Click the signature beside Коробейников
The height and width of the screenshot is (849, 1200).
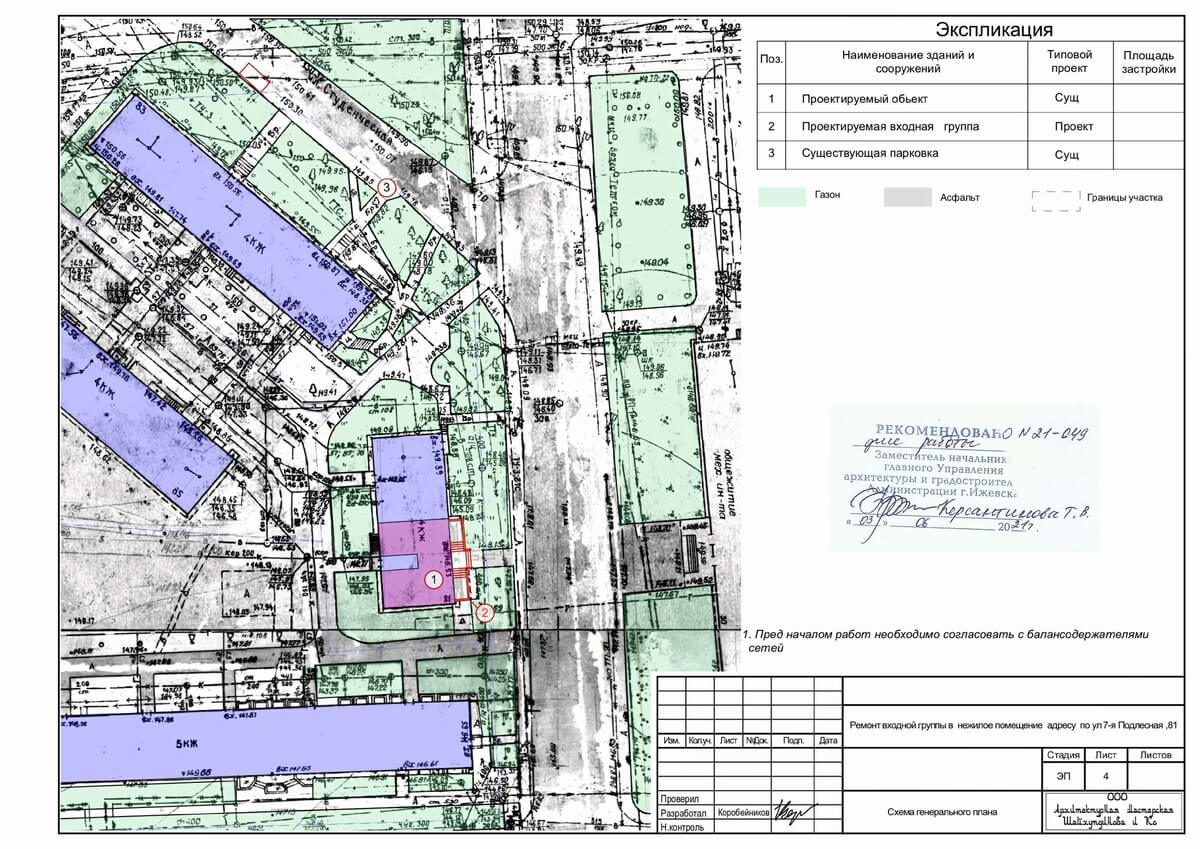(x=796, y=814)
